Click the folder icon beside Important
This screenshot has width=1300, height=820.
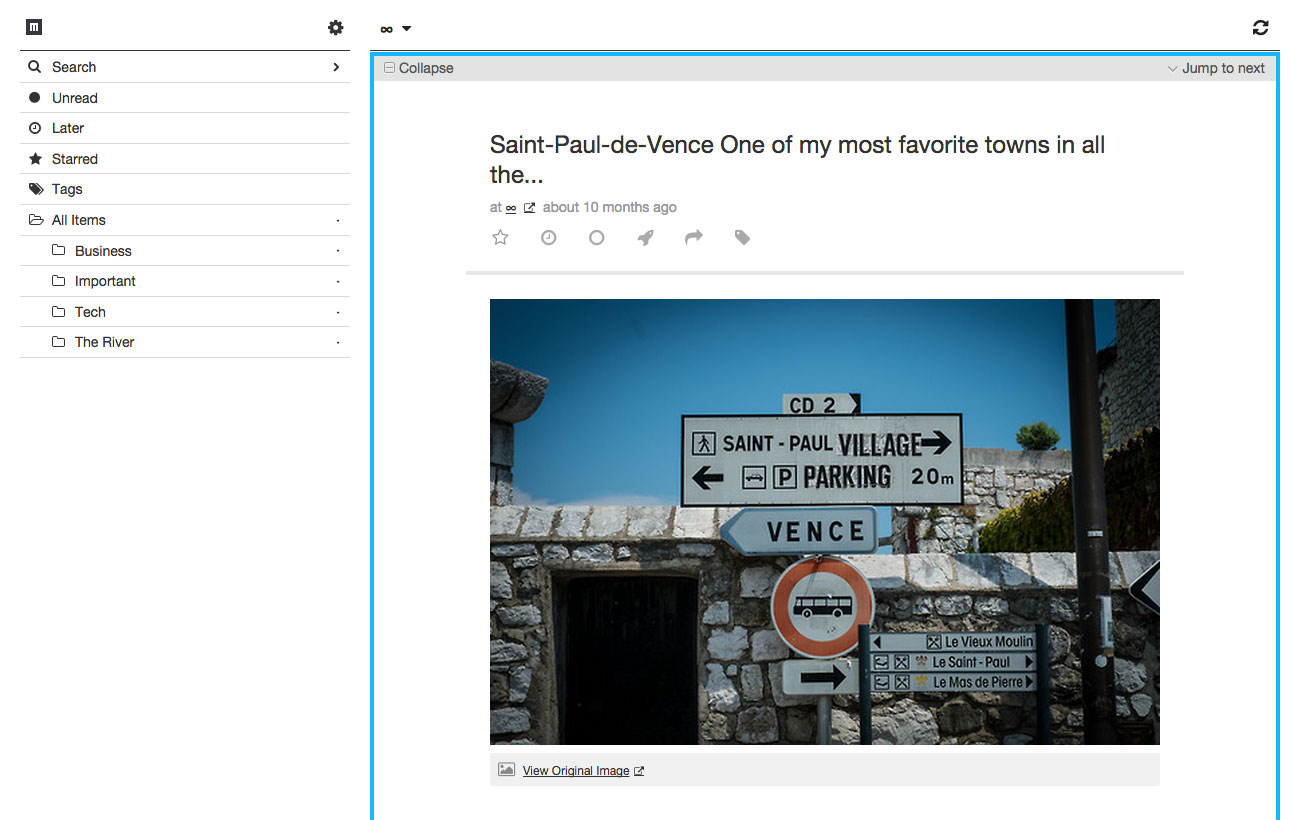(x=58, y=281)
